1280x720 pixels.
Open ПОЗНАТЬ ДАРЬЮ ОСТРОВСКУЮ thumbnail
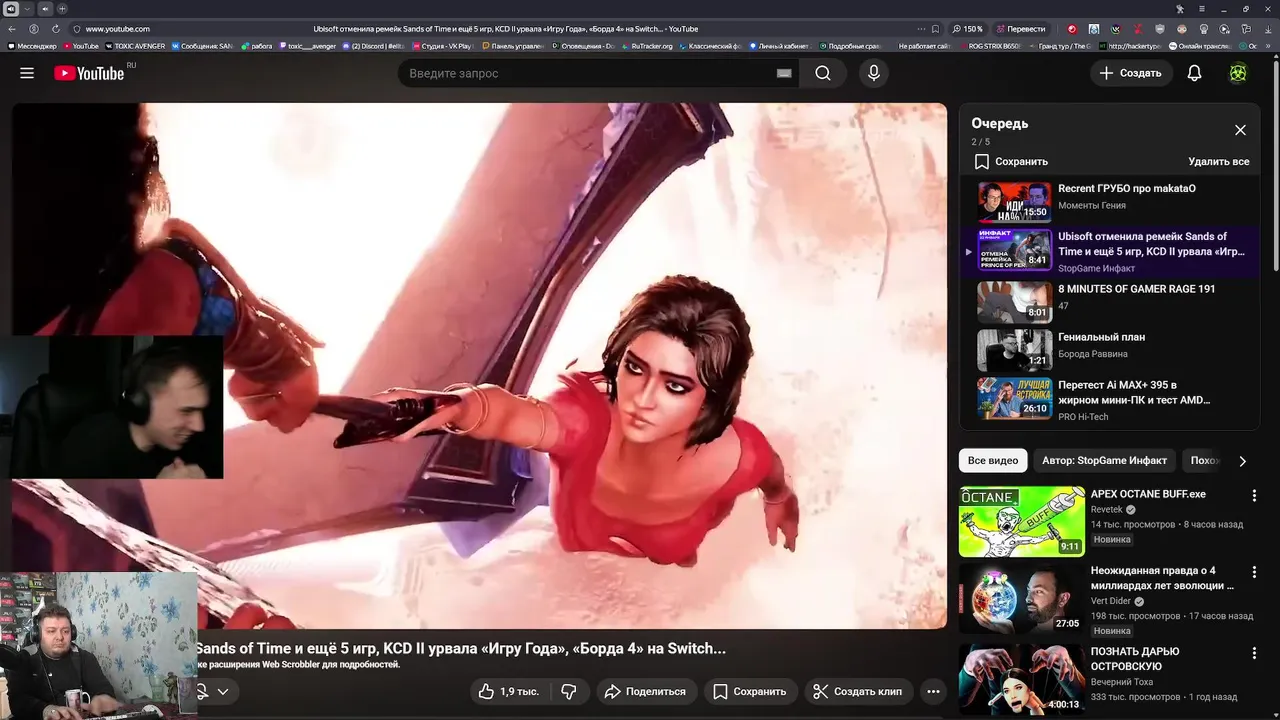click(1021, 680)
